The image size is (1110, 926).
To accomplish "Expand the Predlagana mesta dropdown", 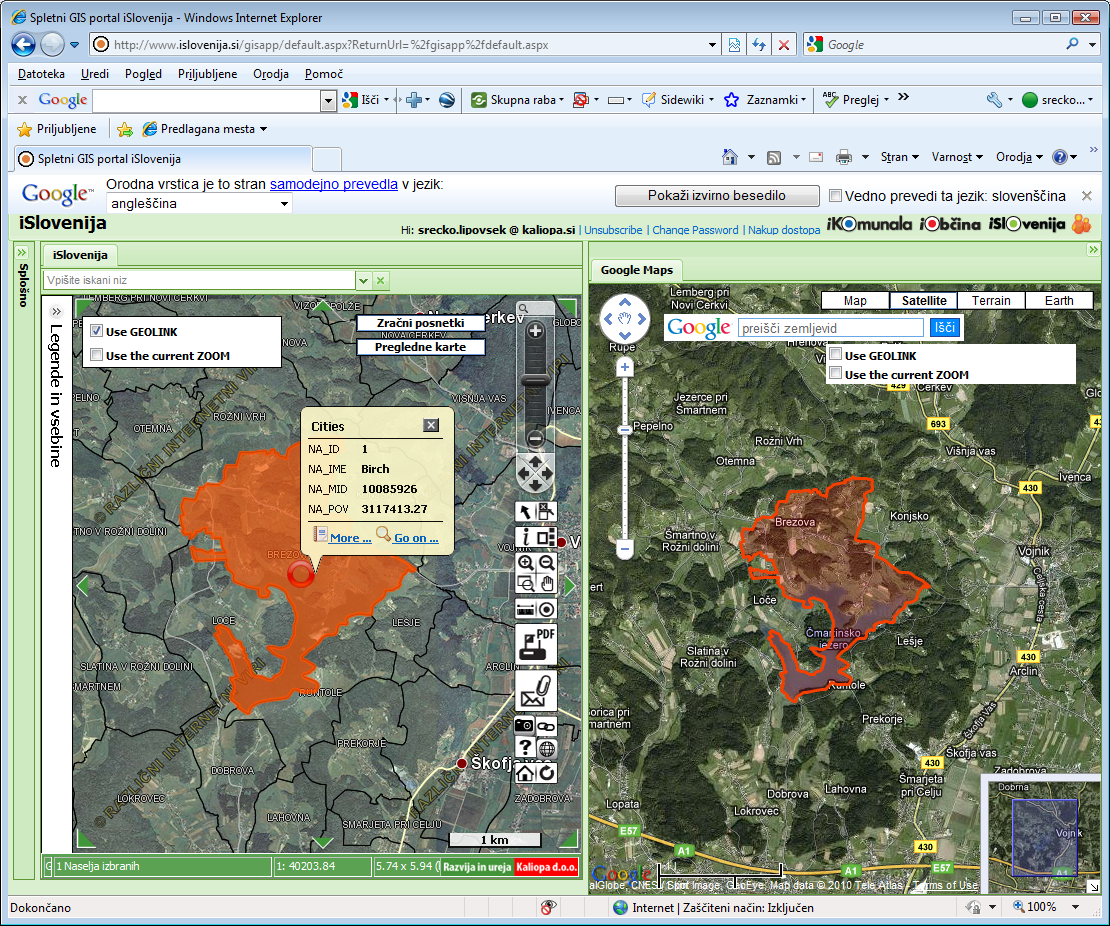I will [263, 129].
